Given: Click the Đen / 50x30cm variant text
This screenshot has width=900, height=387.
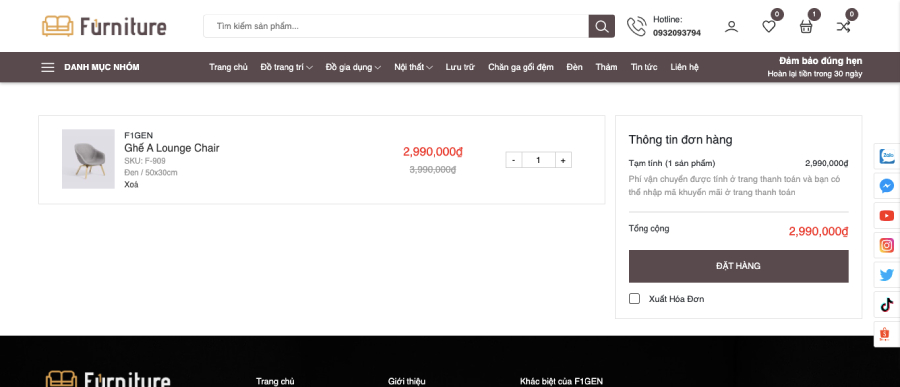Looking at the screenshot, I should coord(150,172).
